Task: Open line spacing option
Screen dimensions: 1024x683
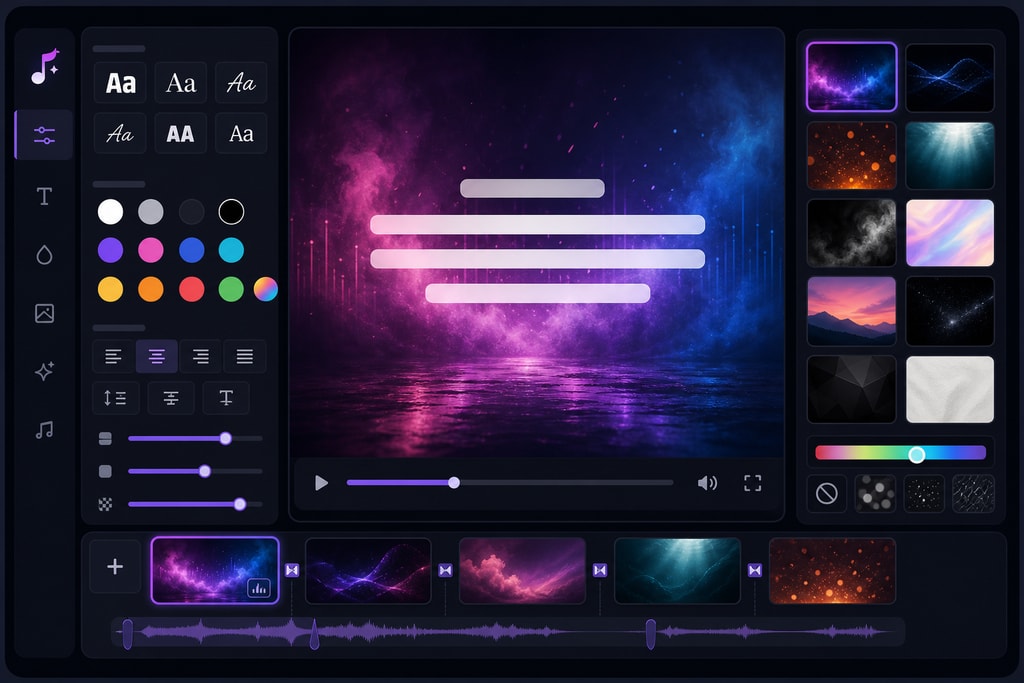Action: coord(116,398)
